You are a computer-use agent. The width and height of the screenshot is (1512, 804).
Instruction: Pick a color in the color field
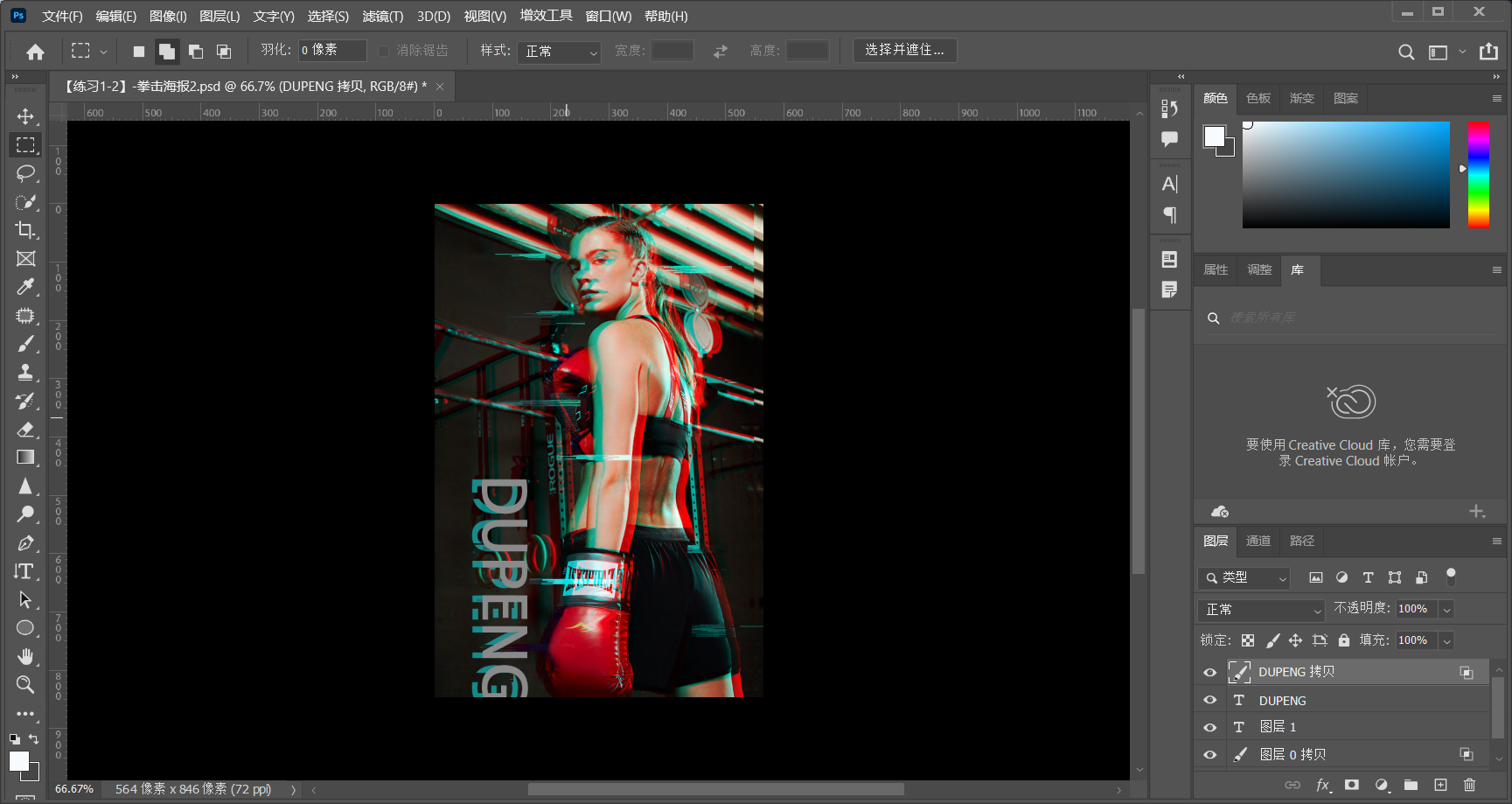pos(1346,175)
